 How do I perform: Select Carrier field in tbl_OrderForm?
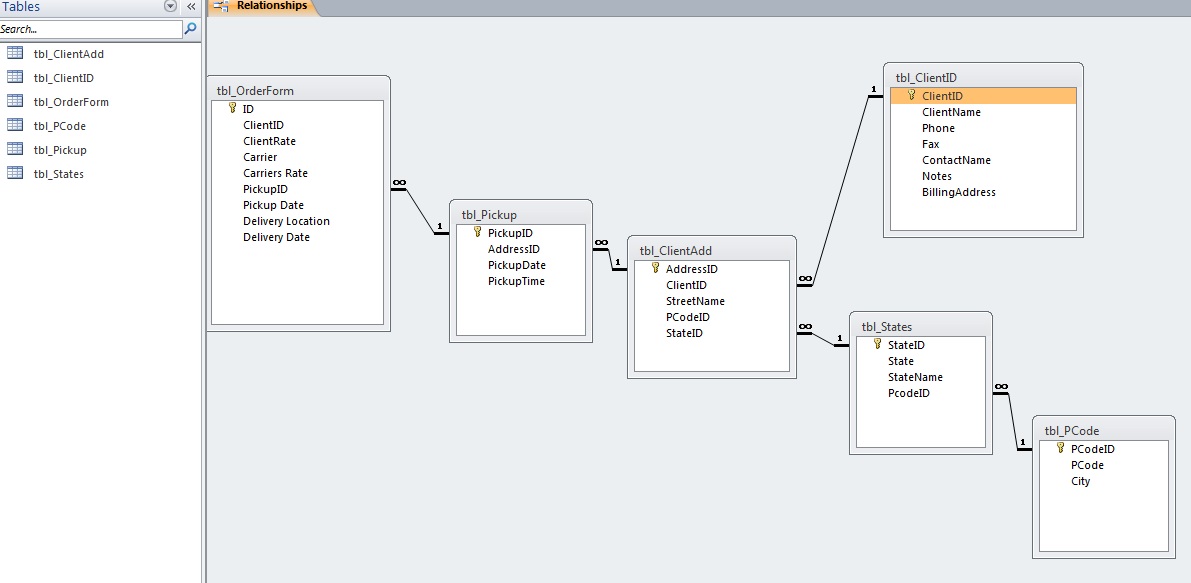point(297,157)
